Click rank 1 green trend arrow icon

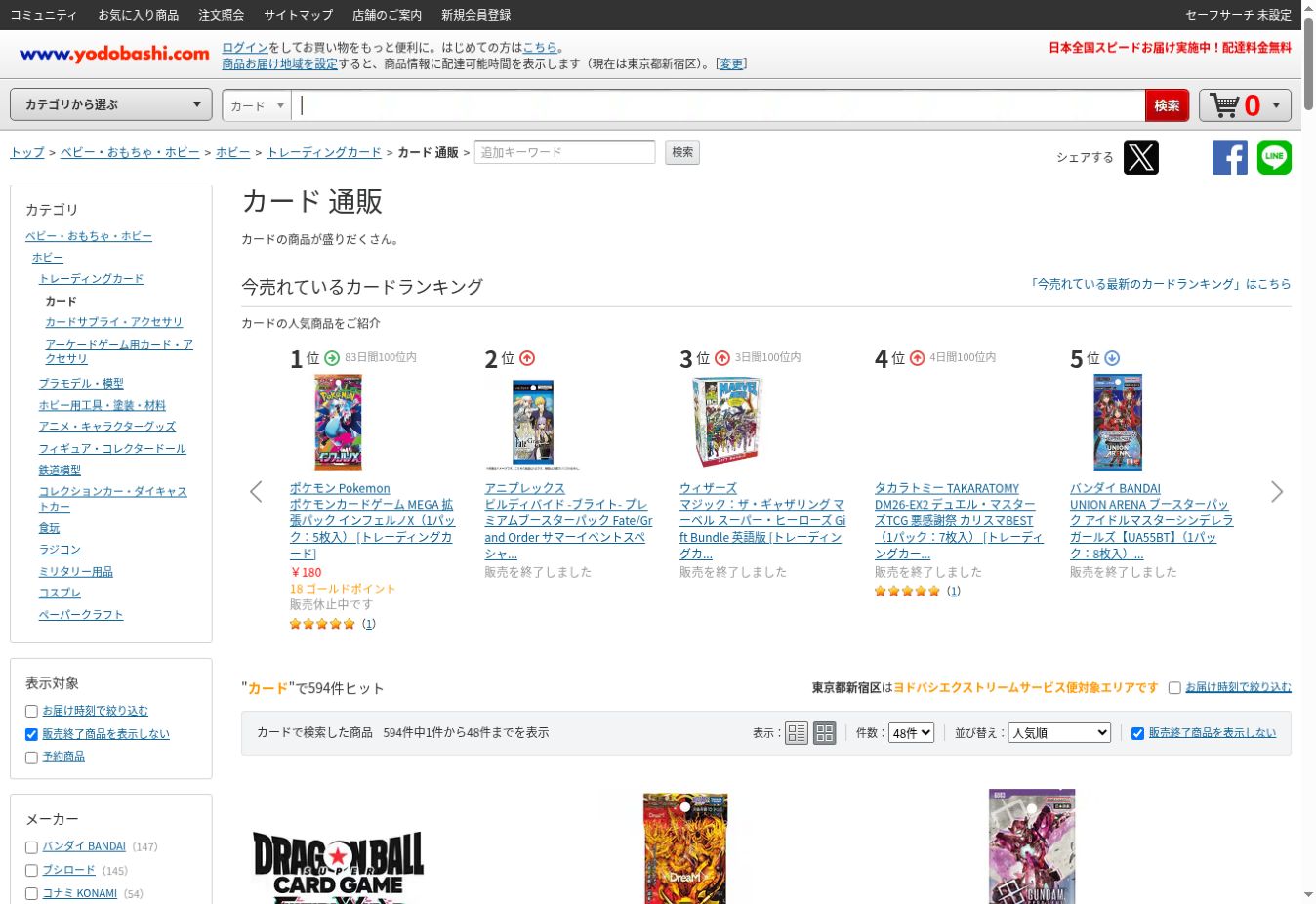tap(332, 358)
